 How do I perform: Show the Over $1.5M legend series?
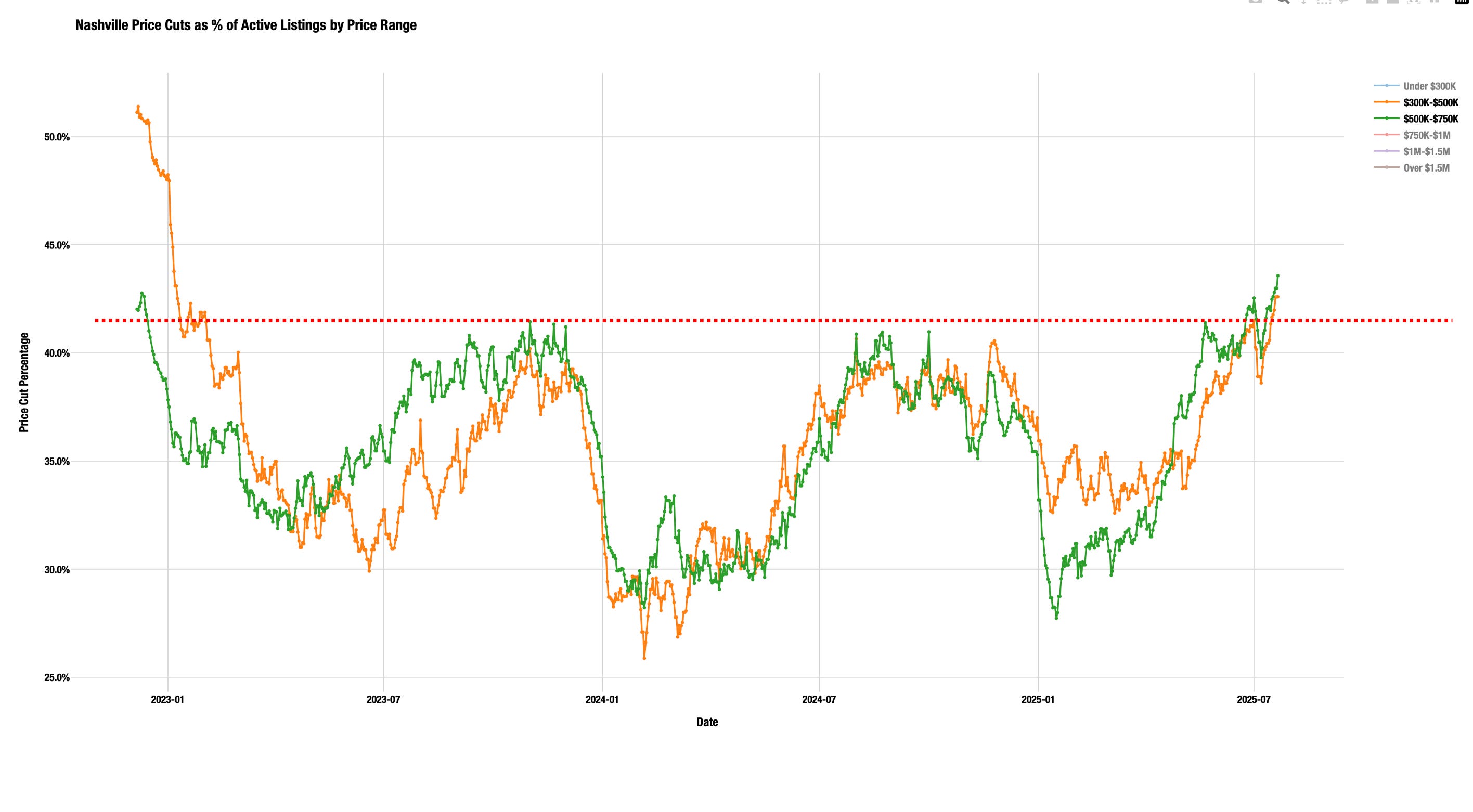pyautogui.click(x=1412, y=168)
